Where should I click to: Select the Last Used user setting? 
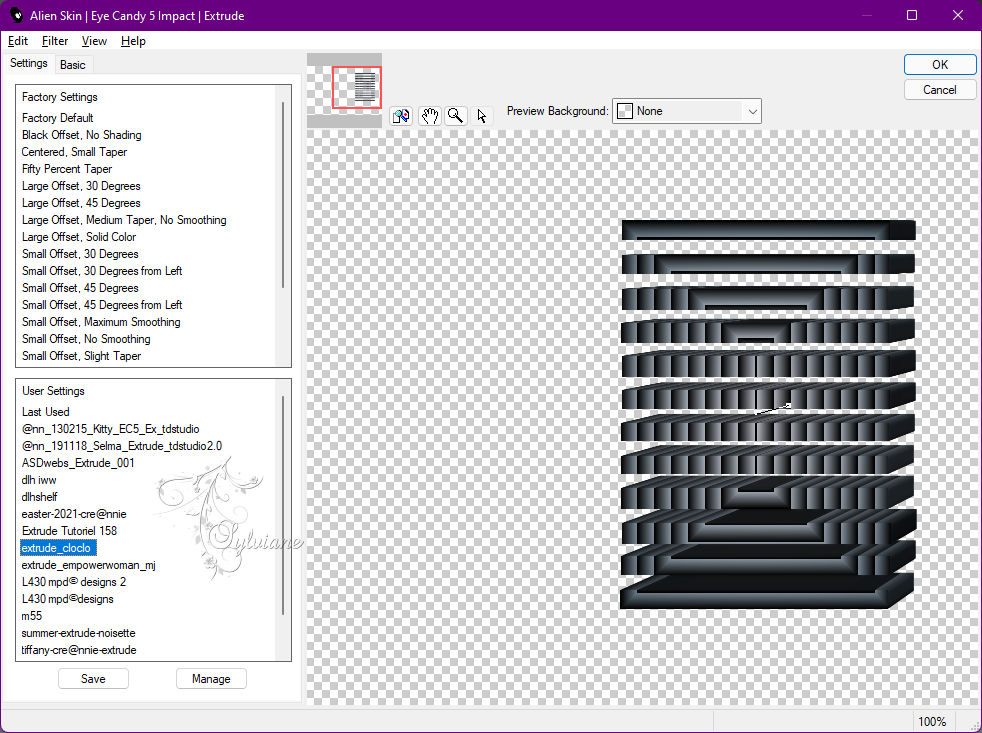click(46, 412)
